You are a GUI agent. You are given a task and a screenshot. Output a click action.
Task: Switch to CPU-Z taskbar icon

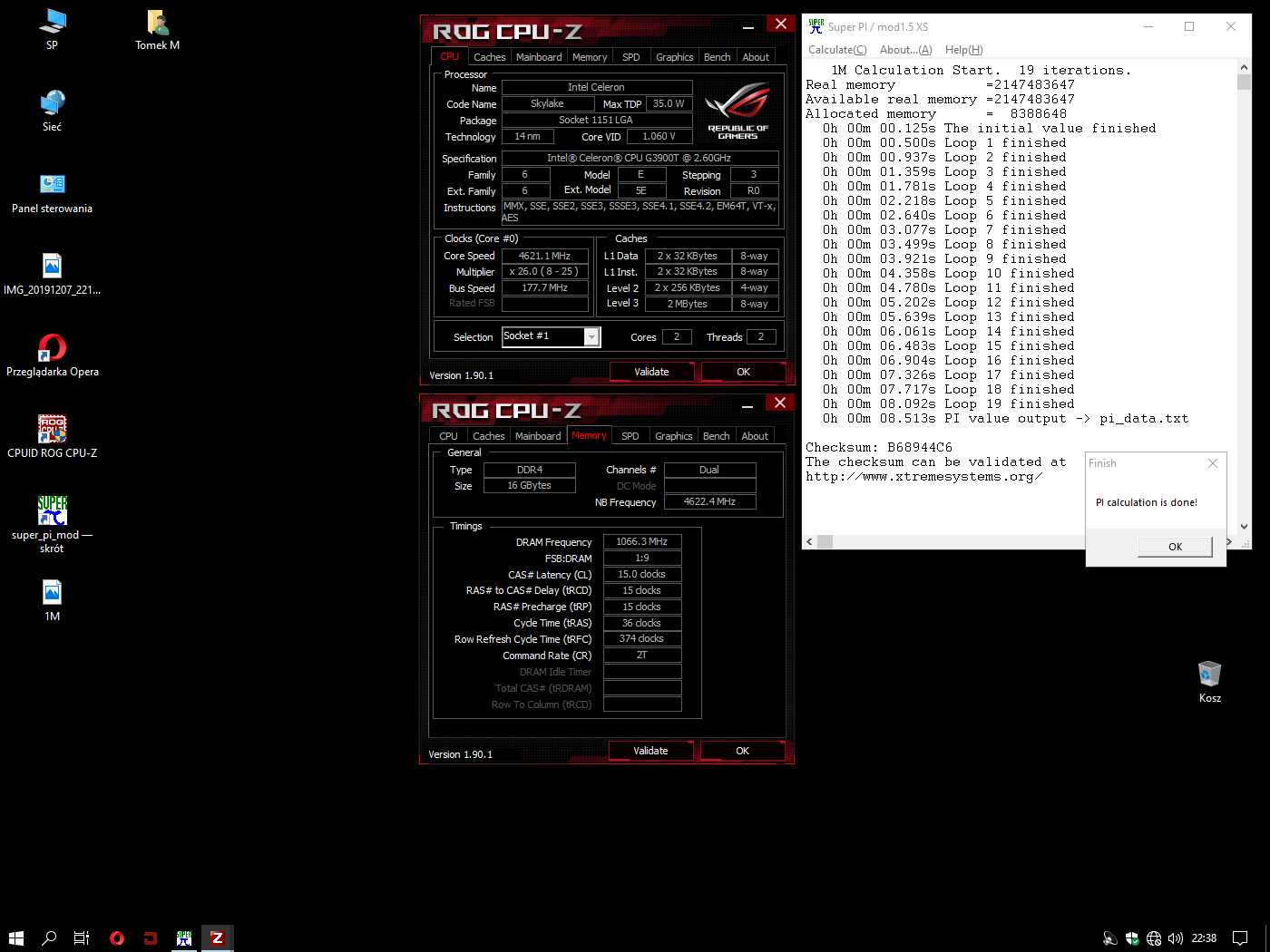(x=217, y=938)
